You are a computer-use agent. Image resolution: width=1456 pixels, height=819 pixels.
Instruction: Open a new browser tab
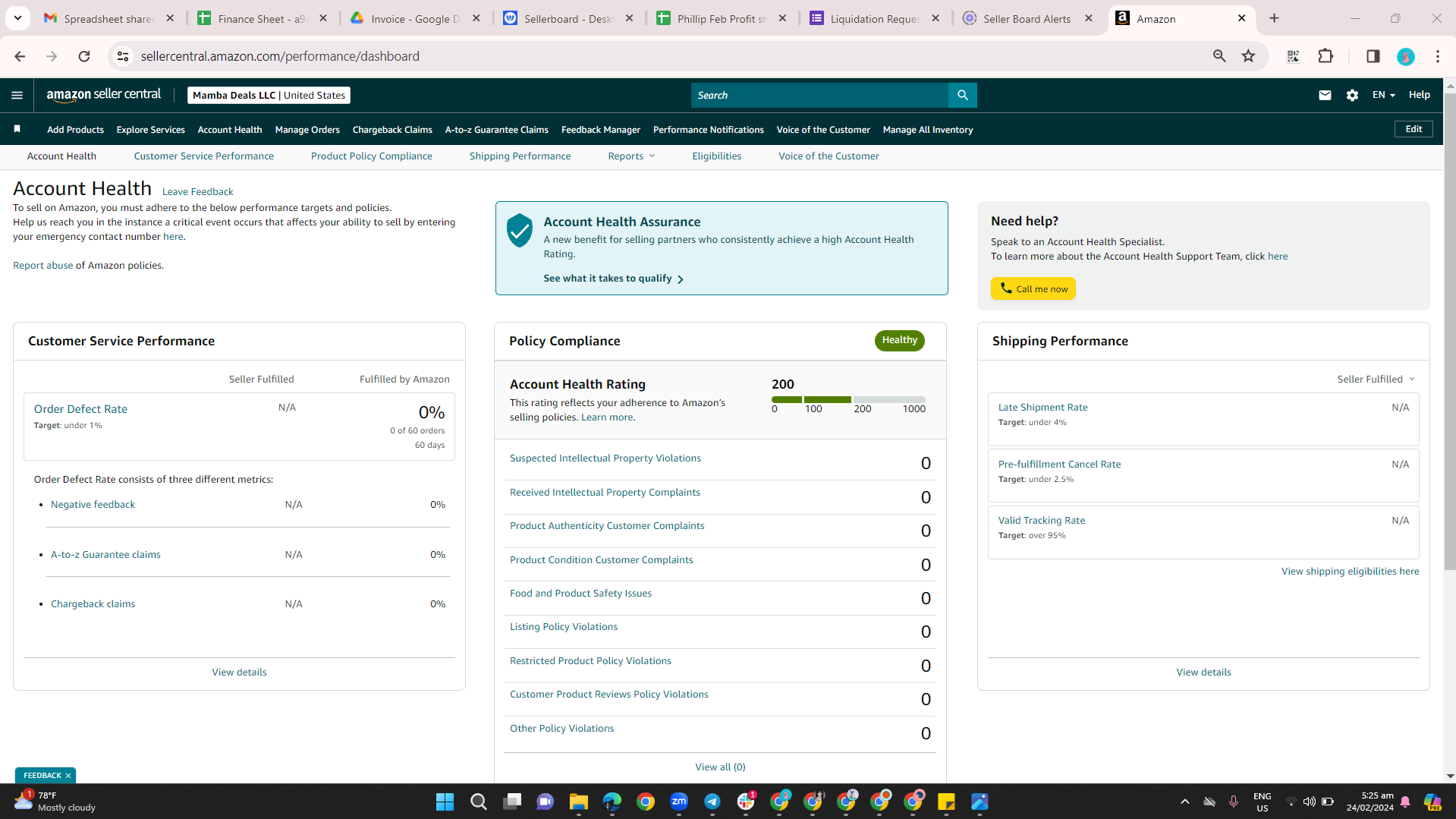[x=1274, y=18]
